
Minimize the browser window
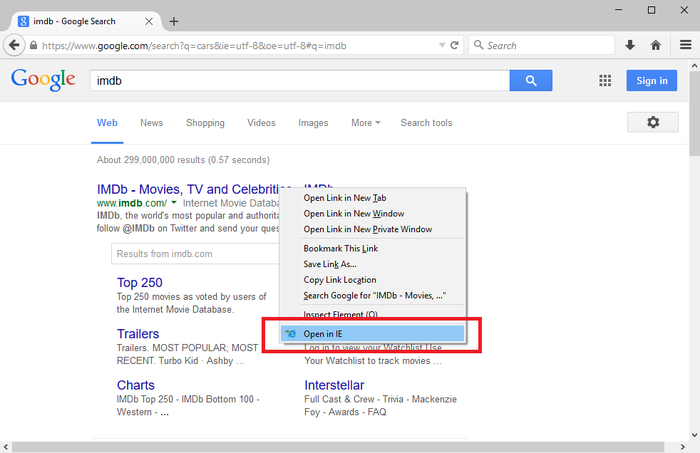[618, 10]
